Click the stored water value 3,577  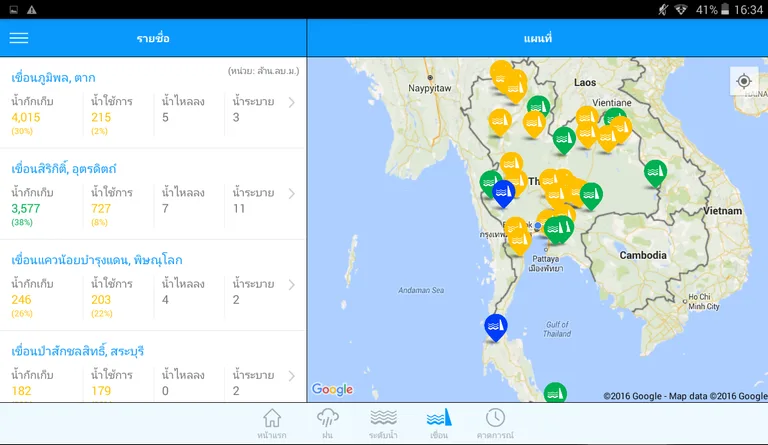click(x=26, y=209)
